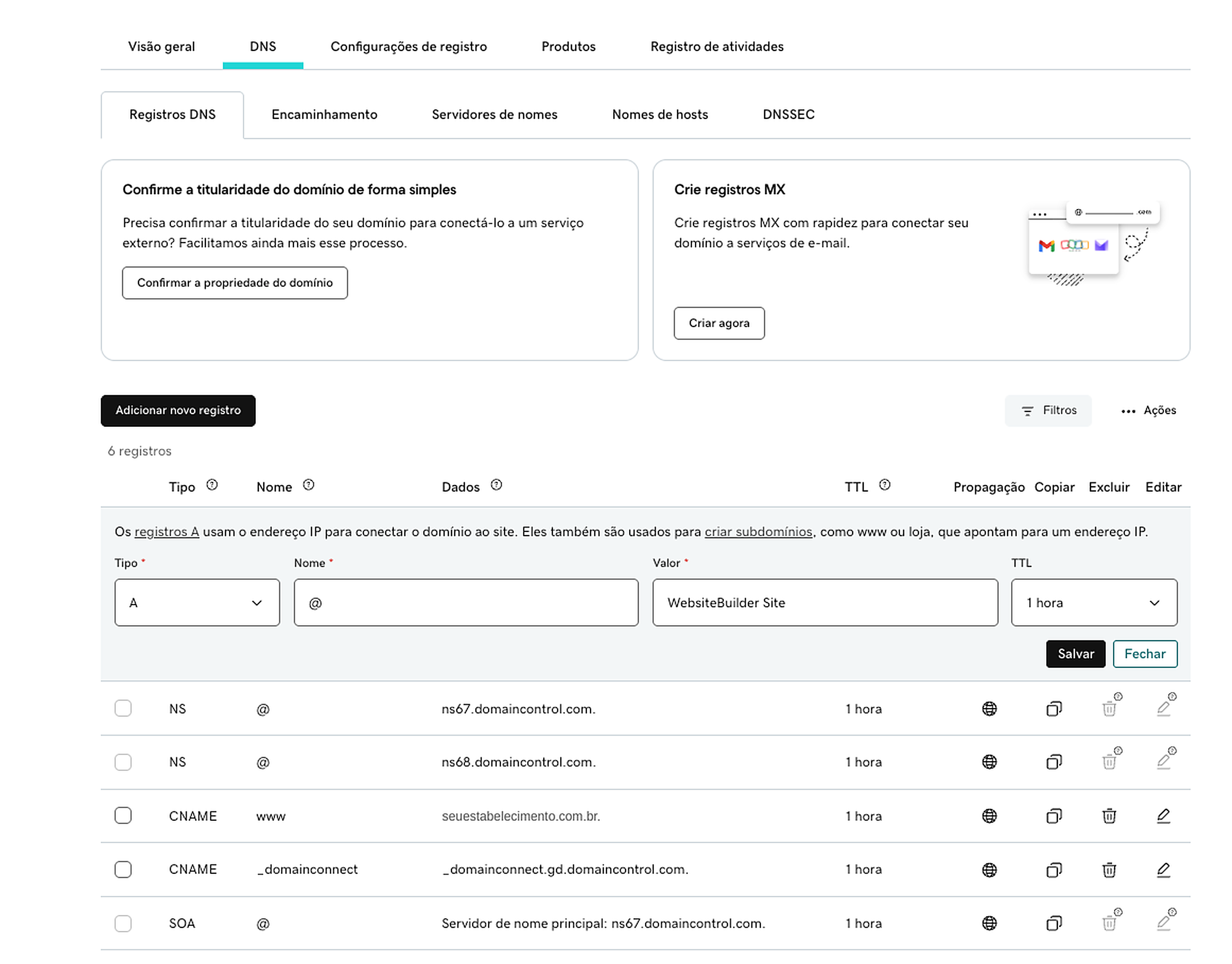Open help icon beside Dados column header

coord(496,485)
